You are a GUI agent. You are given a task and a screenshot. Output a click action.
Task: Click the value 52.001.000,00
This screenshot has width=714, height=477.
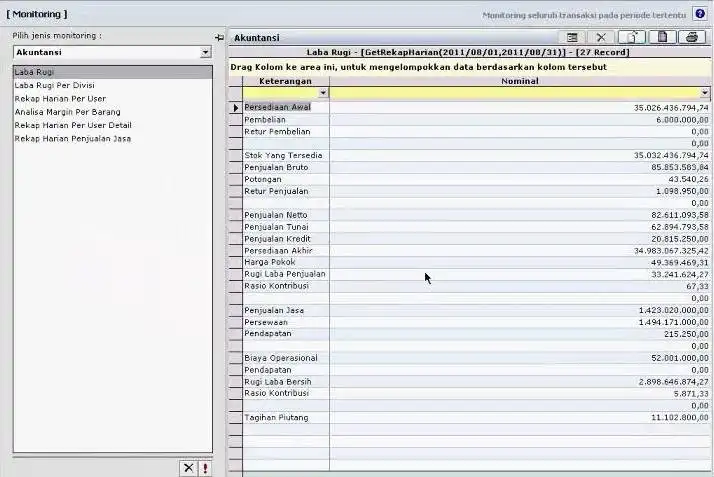point(680,358)
